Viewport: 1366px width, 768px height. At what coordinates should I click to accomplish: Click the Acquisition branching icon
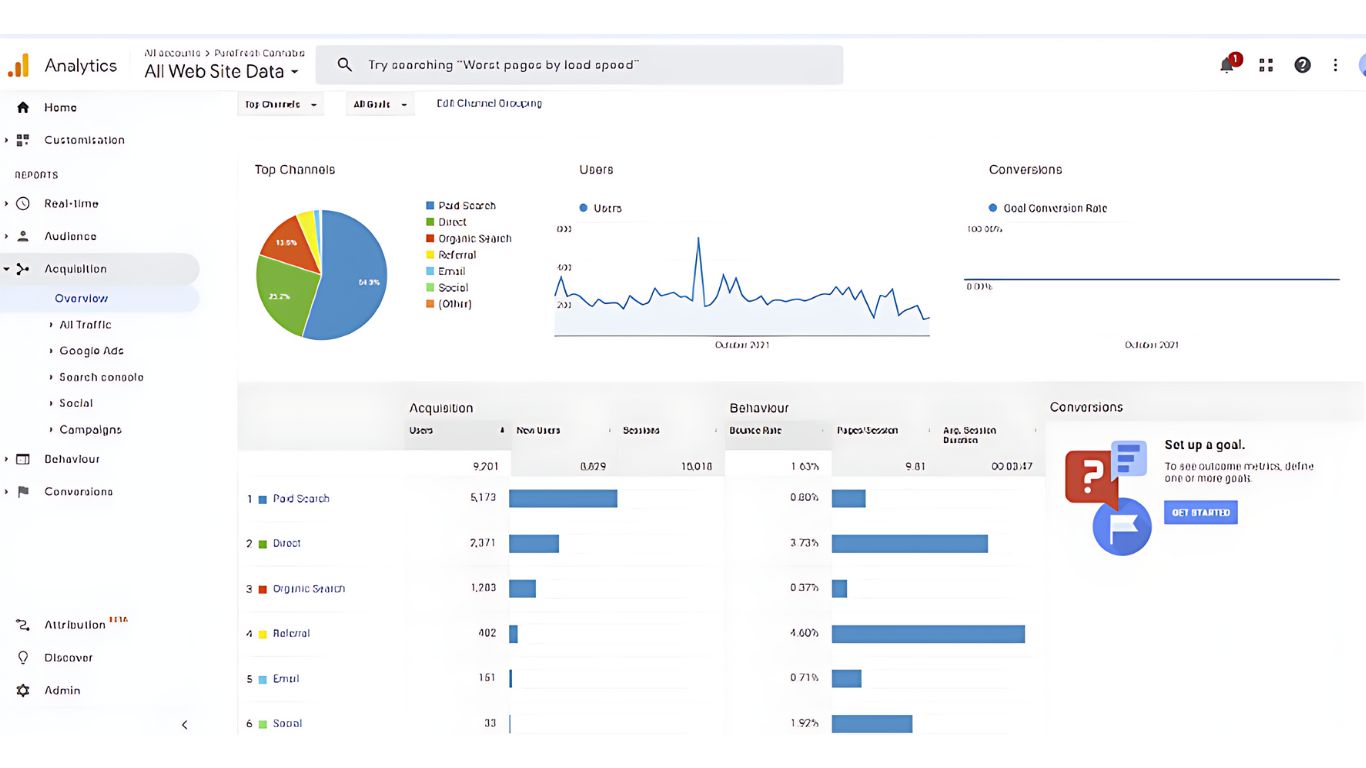(23, 269)
